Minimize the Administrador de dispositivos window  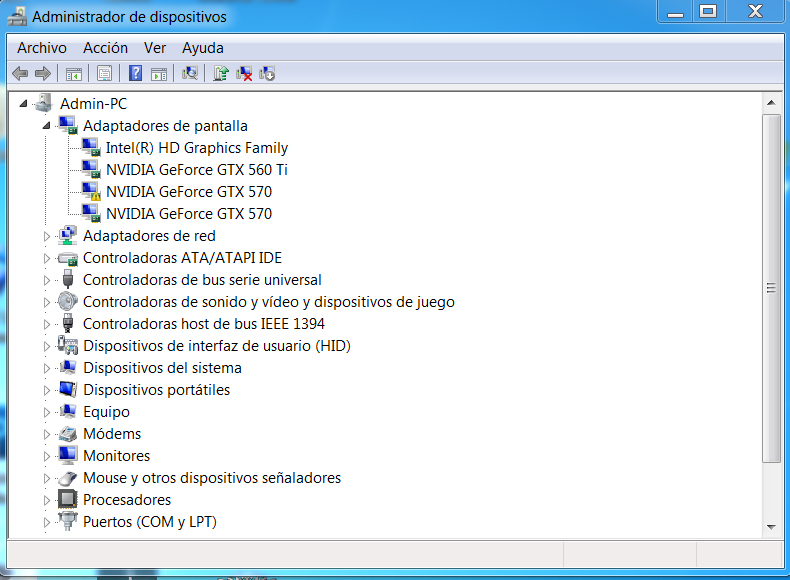pyautogui.click(x=675, y=11)
